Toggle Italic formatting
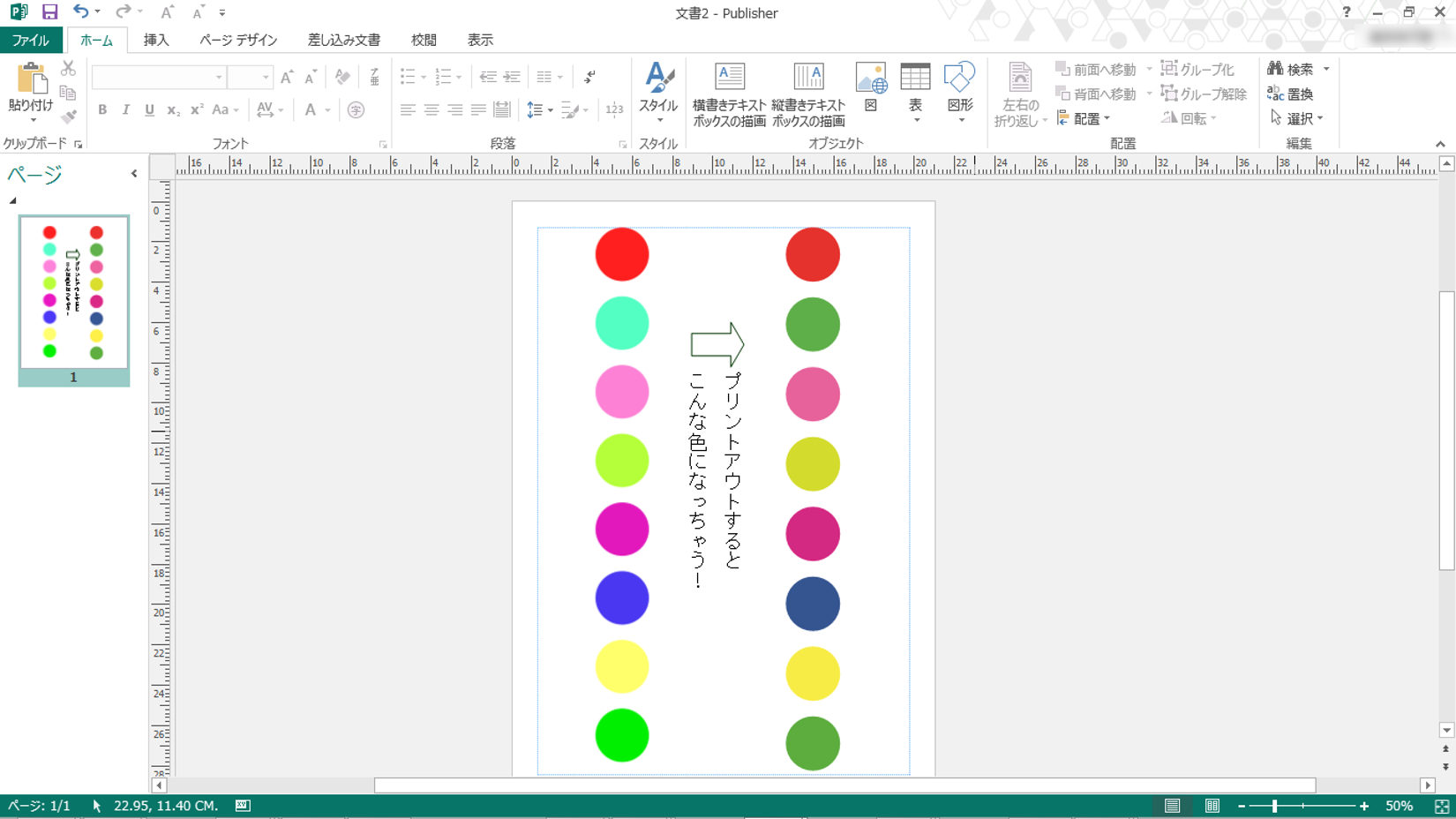The image size is (1456, 819). (125, 110)
